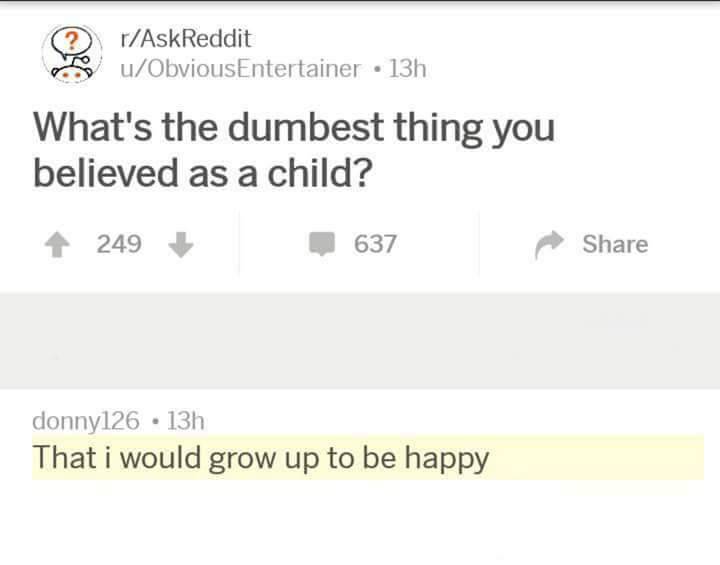
Task: Open u/ObviousEntertainer's profile
Action: (x=238, y=69)
